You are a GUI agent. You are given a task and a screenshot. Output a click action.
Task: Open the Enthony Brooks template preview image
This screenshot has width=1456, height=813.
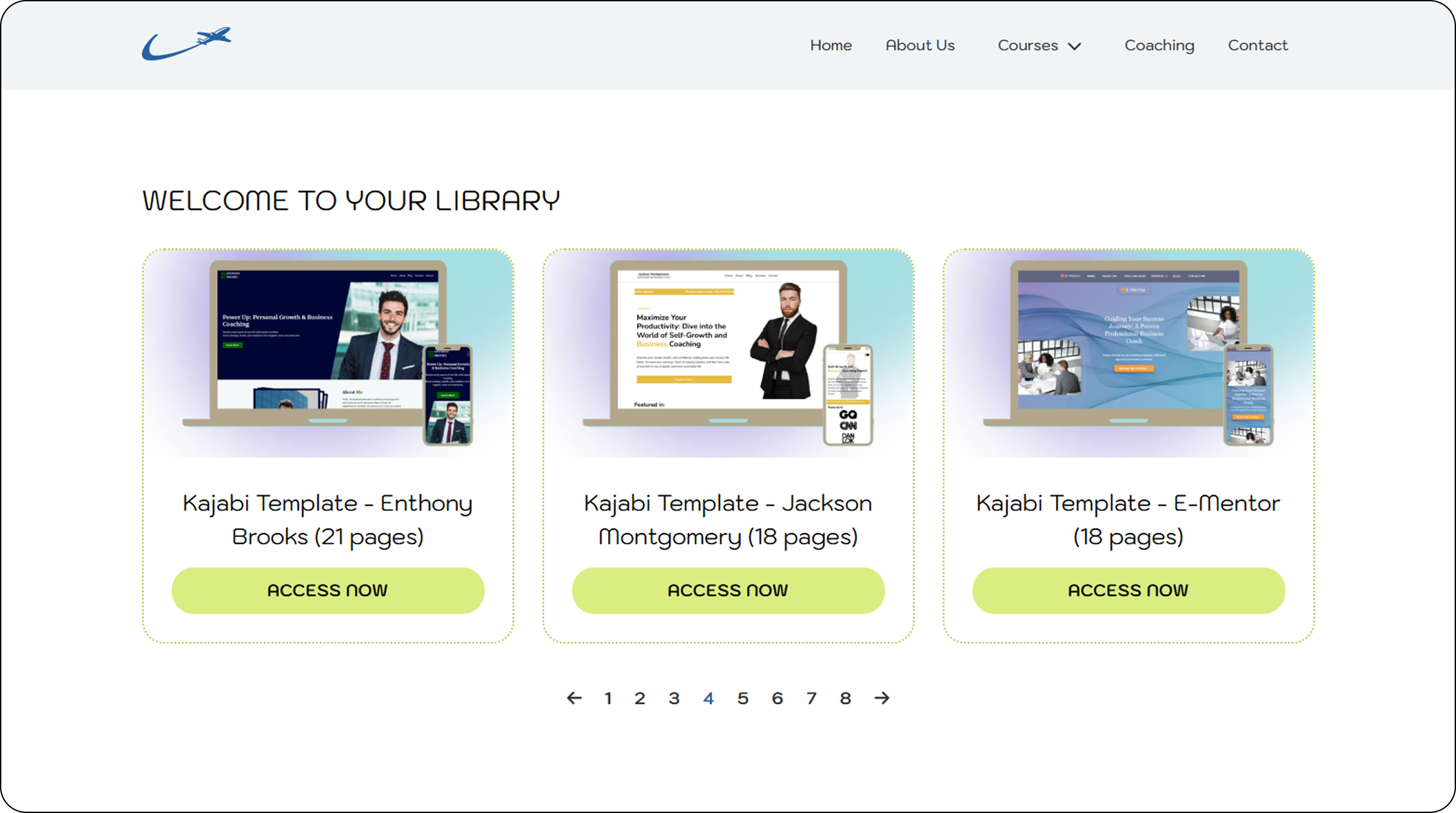click(x=328, y=353)
